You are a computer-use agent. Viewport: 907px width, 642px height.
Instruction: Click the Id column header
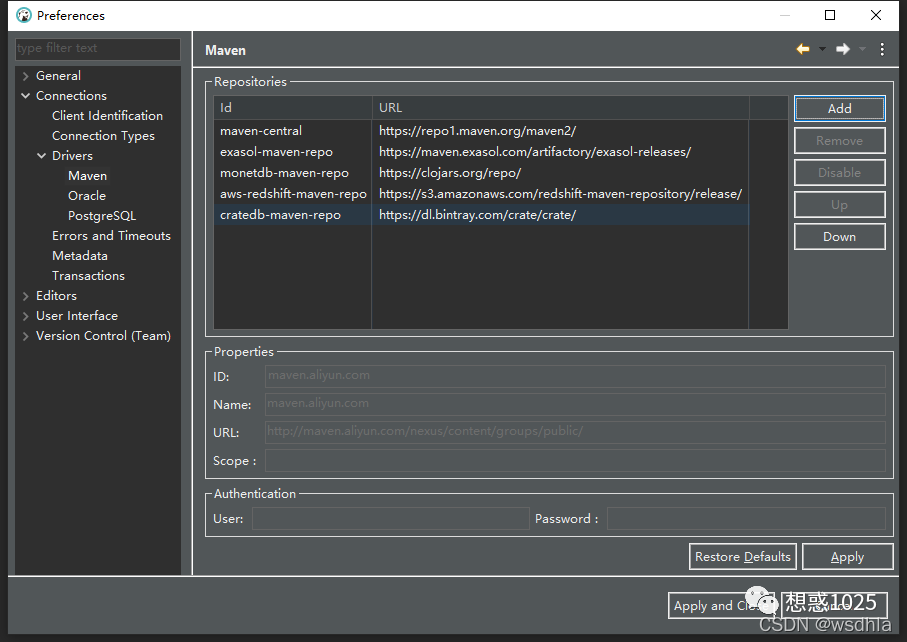(293, 108)
